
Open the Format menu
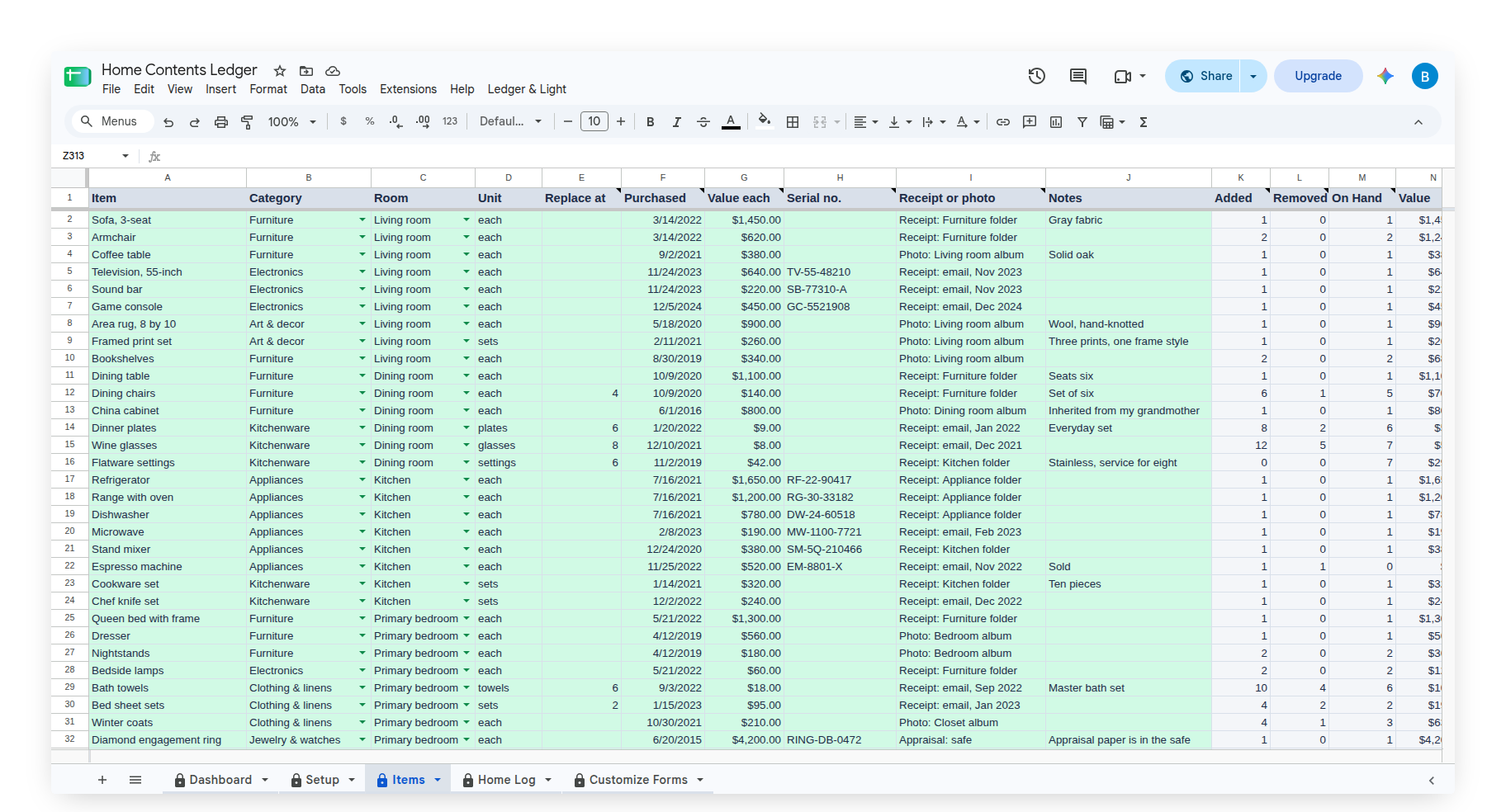click(268, 89)
